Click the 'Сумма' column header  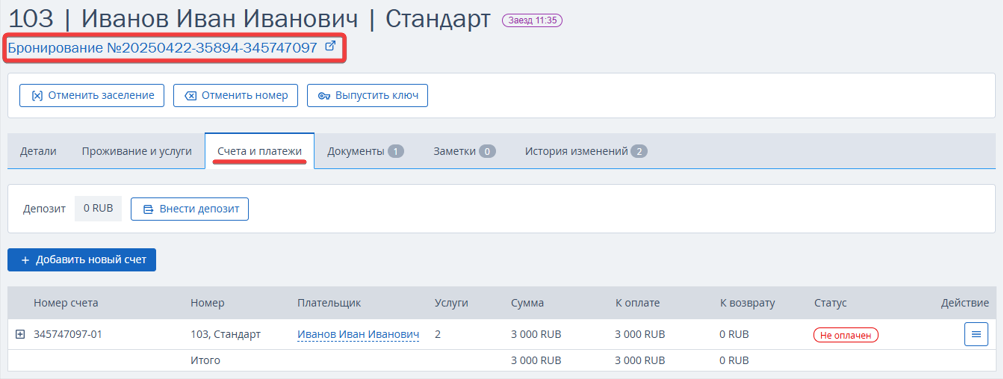528,303
